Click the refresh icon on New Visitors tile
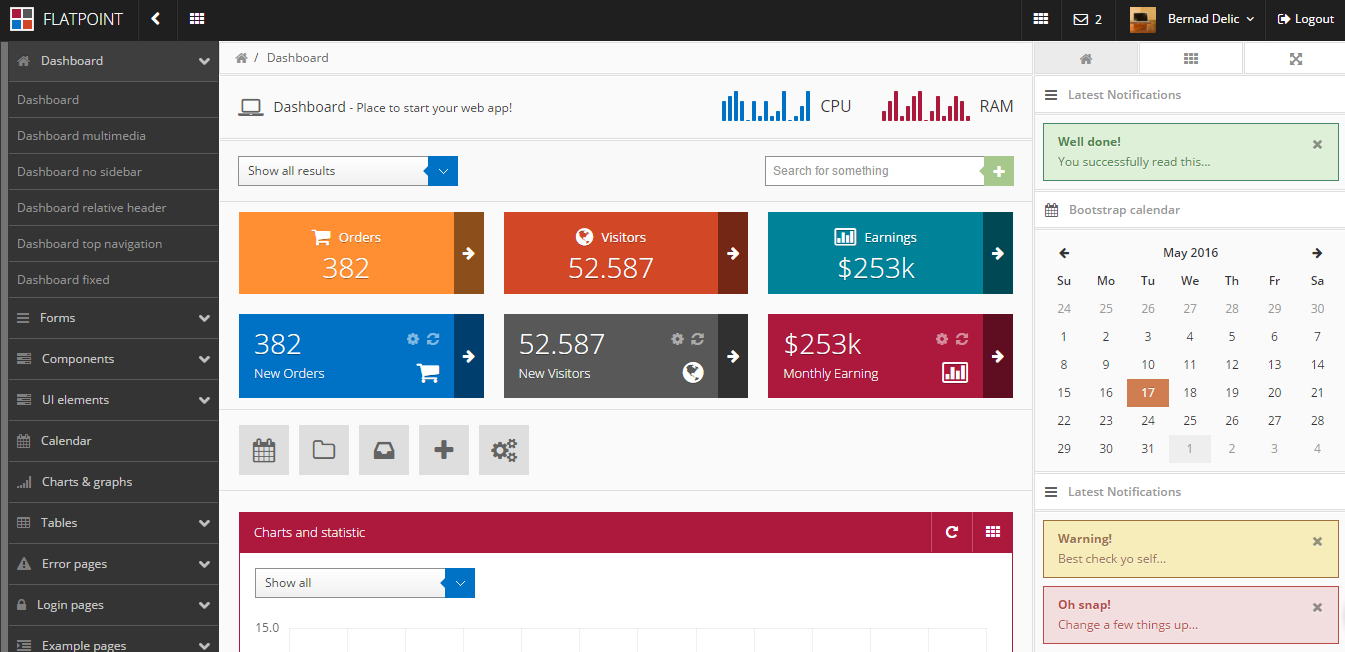Viewport: 1345px width, 652px height. (697, 339)
